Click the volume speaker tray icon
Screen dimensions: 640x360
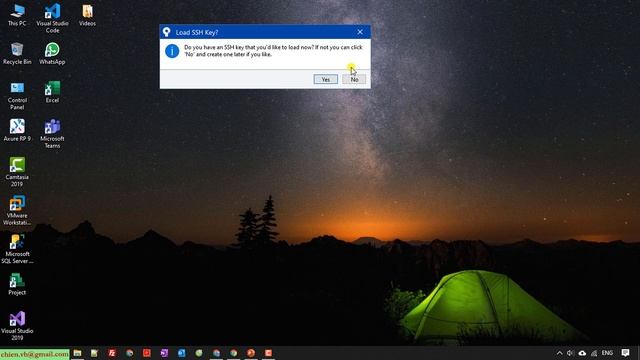coord(570,353)
